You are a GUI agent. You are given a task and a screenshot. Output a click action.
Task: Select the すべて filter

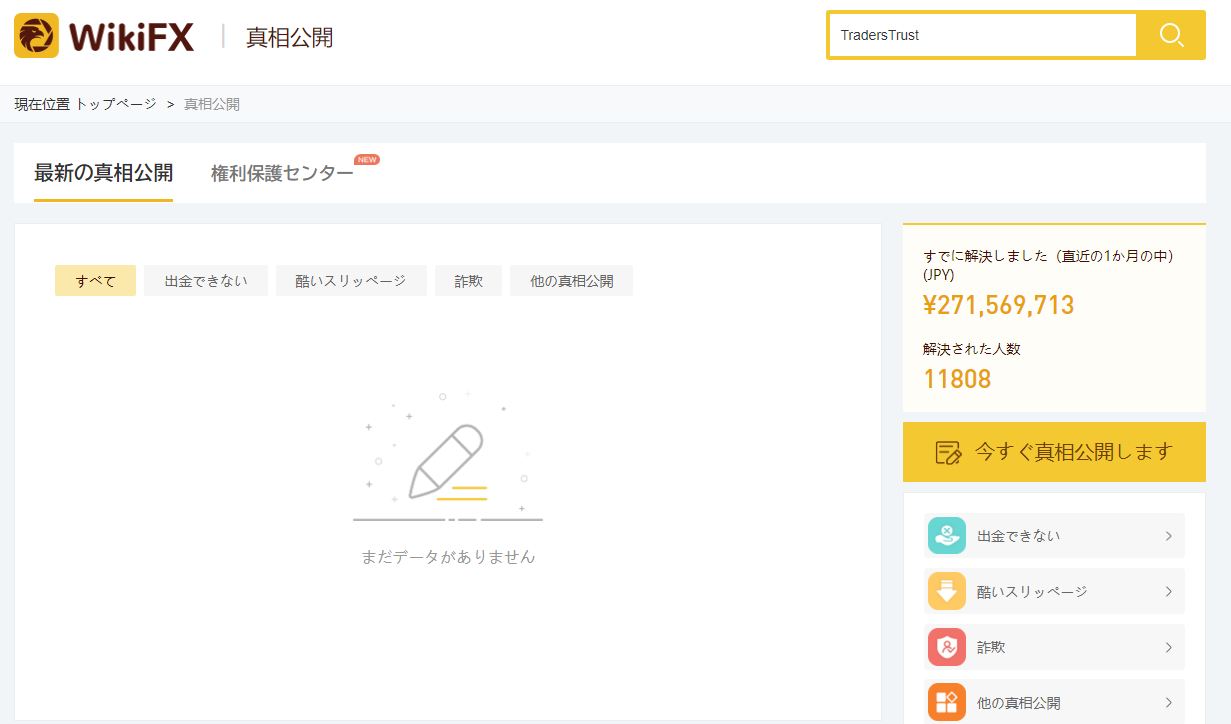tap(95, 281)
